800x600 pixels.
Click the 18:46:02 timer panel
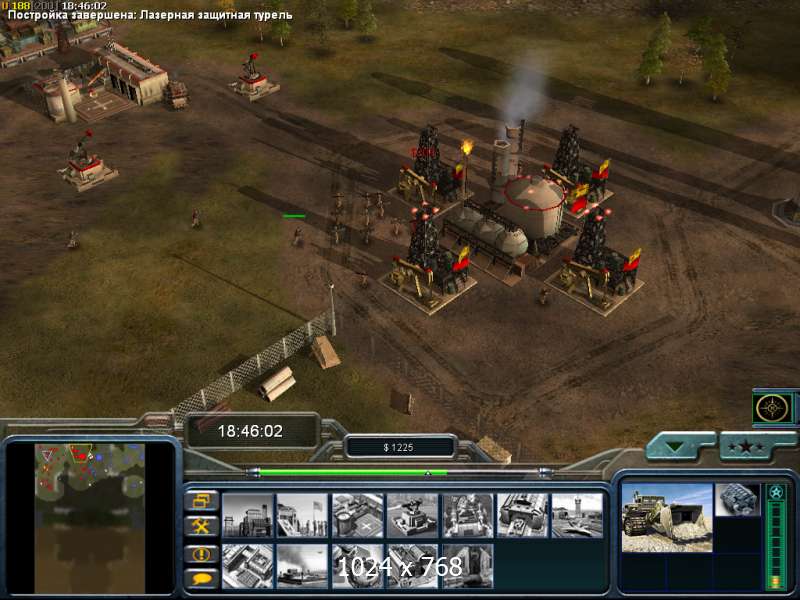[x=251, y=432]
